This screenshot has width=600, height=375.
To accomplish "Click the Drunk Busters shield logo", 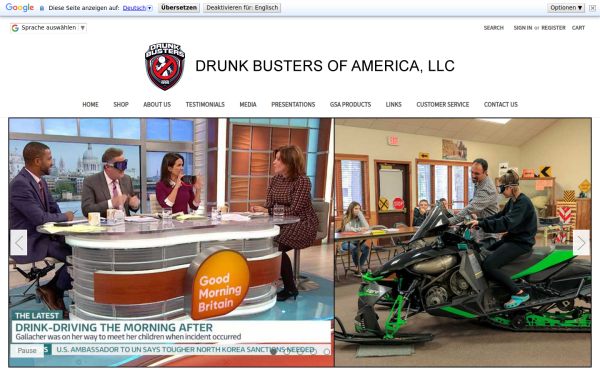I will point(165,67).
